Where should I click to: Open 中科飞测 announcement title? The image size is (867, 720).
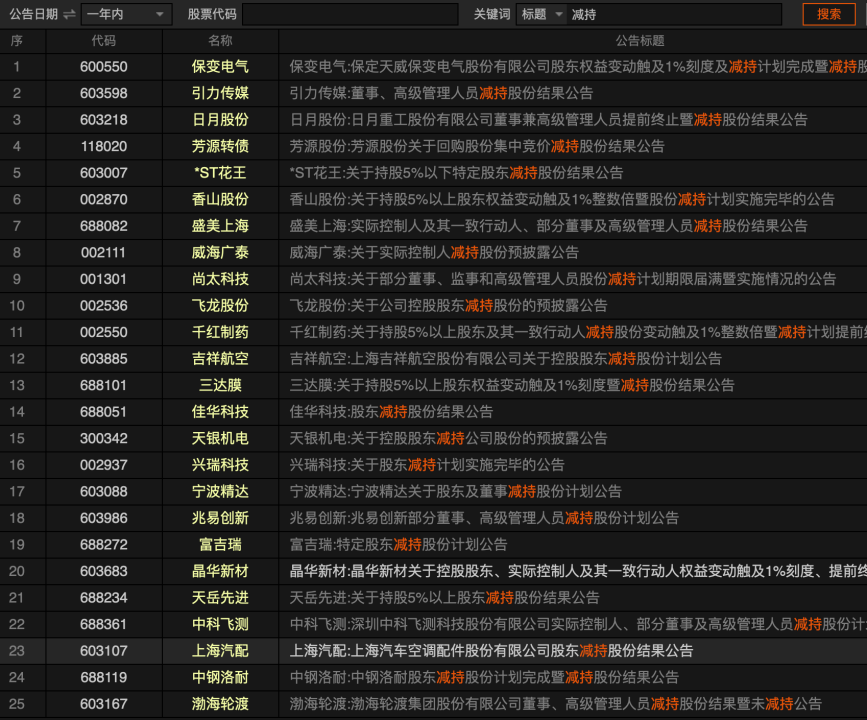pyautogui.click(x=578, y=624)
